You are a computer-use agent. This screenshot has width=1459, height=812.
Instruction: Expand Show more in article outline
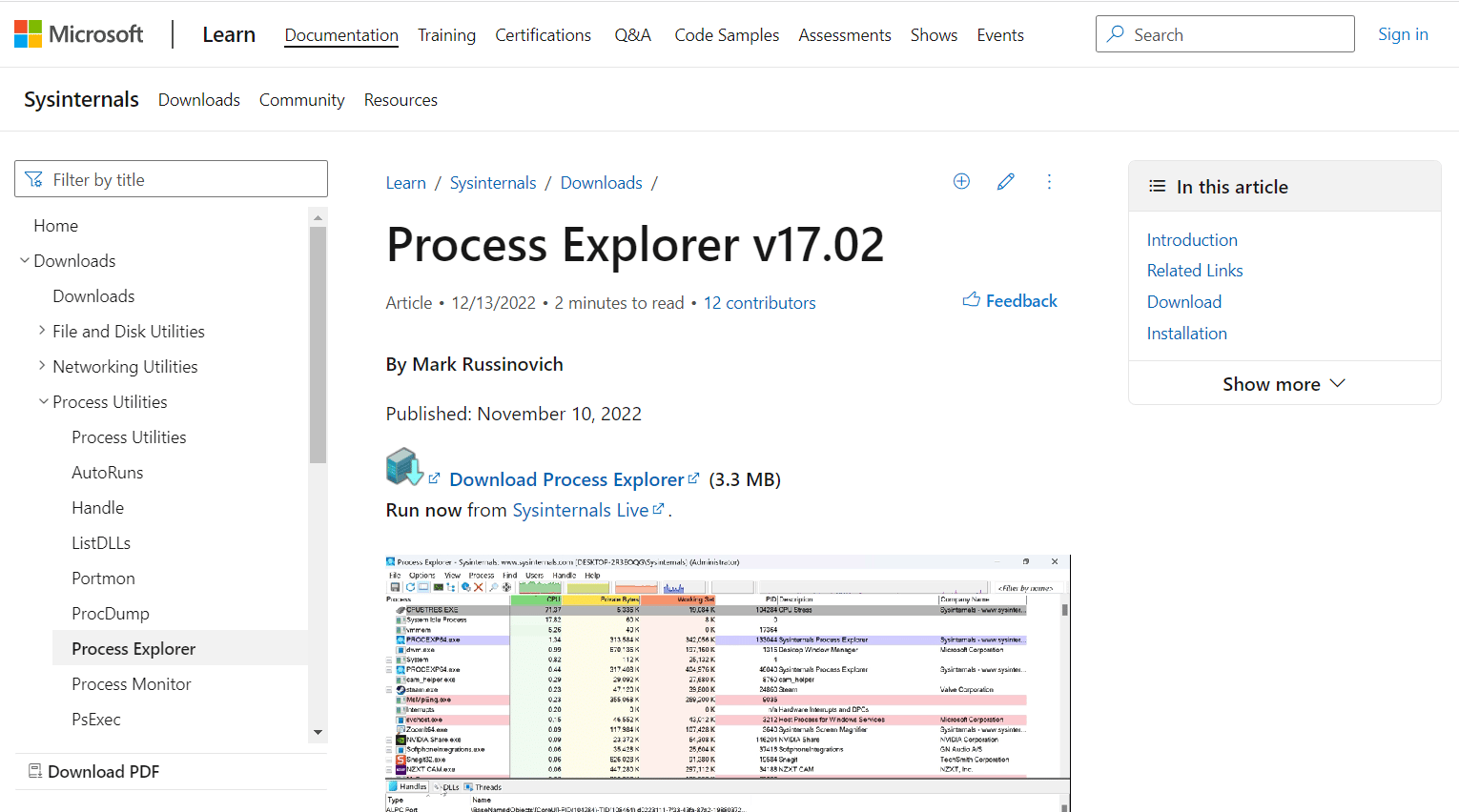coord(1284,383)
